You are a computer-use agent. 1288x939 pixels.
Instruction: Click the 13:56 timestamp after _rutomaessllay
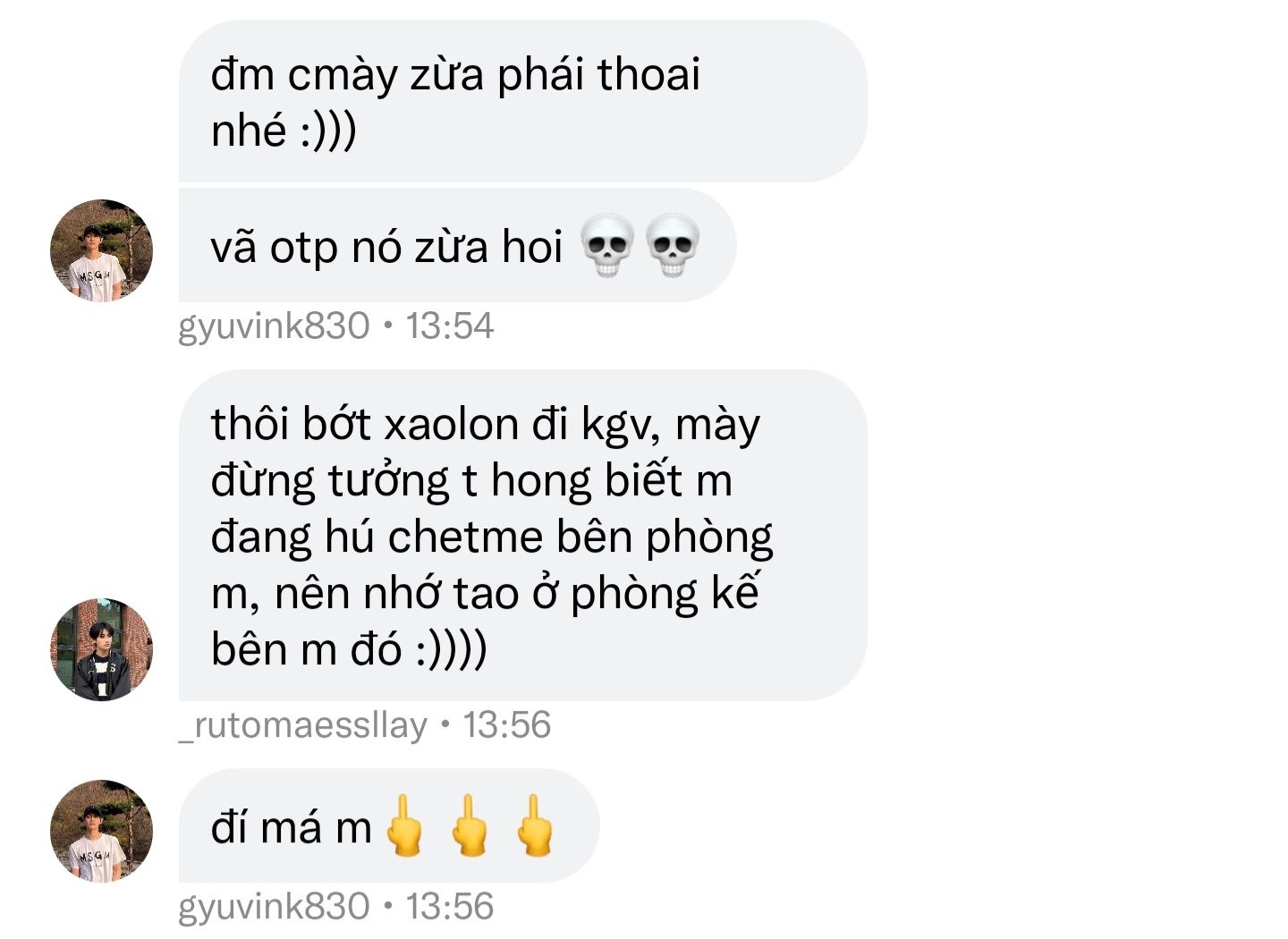506,724
